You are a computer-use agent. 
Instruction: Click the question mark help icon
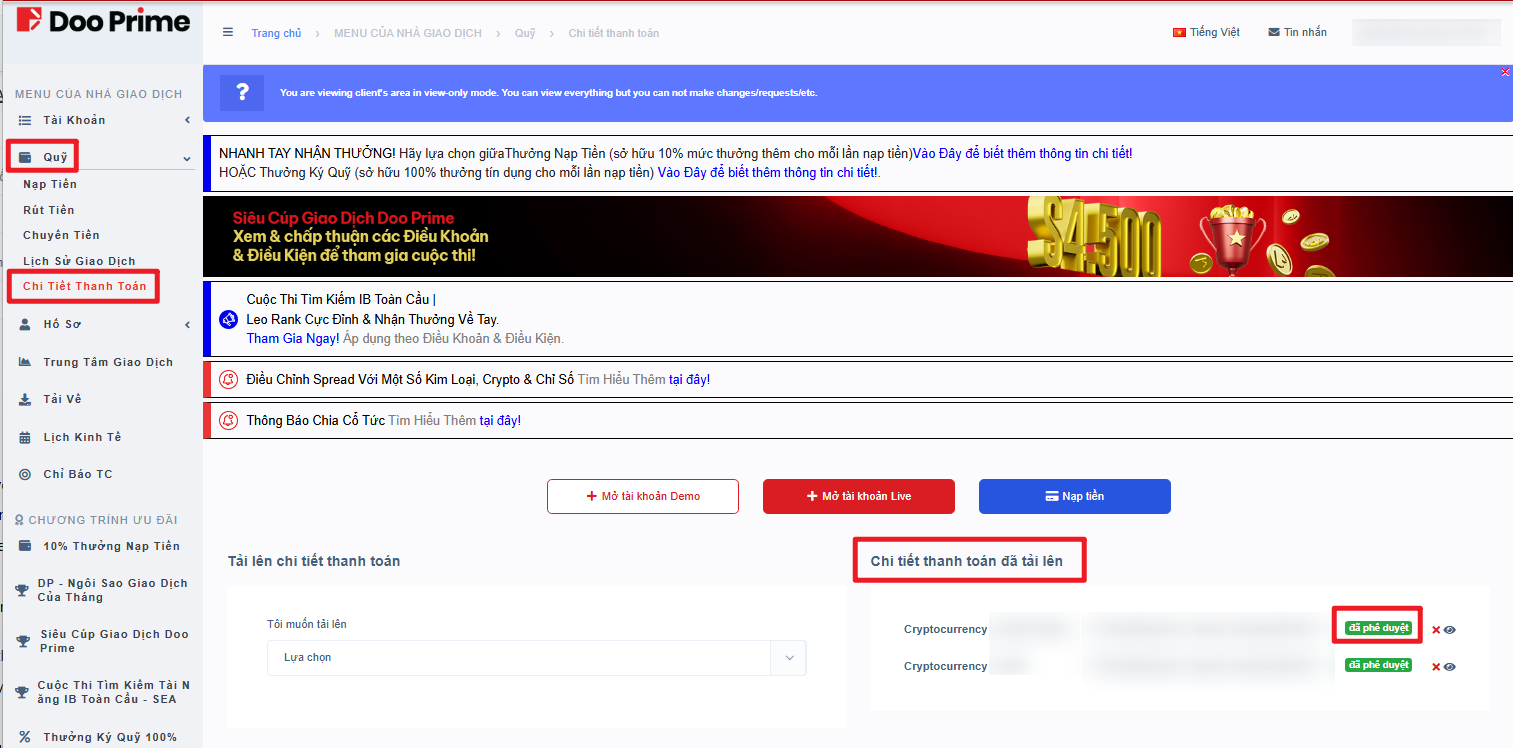pos(242,93)
